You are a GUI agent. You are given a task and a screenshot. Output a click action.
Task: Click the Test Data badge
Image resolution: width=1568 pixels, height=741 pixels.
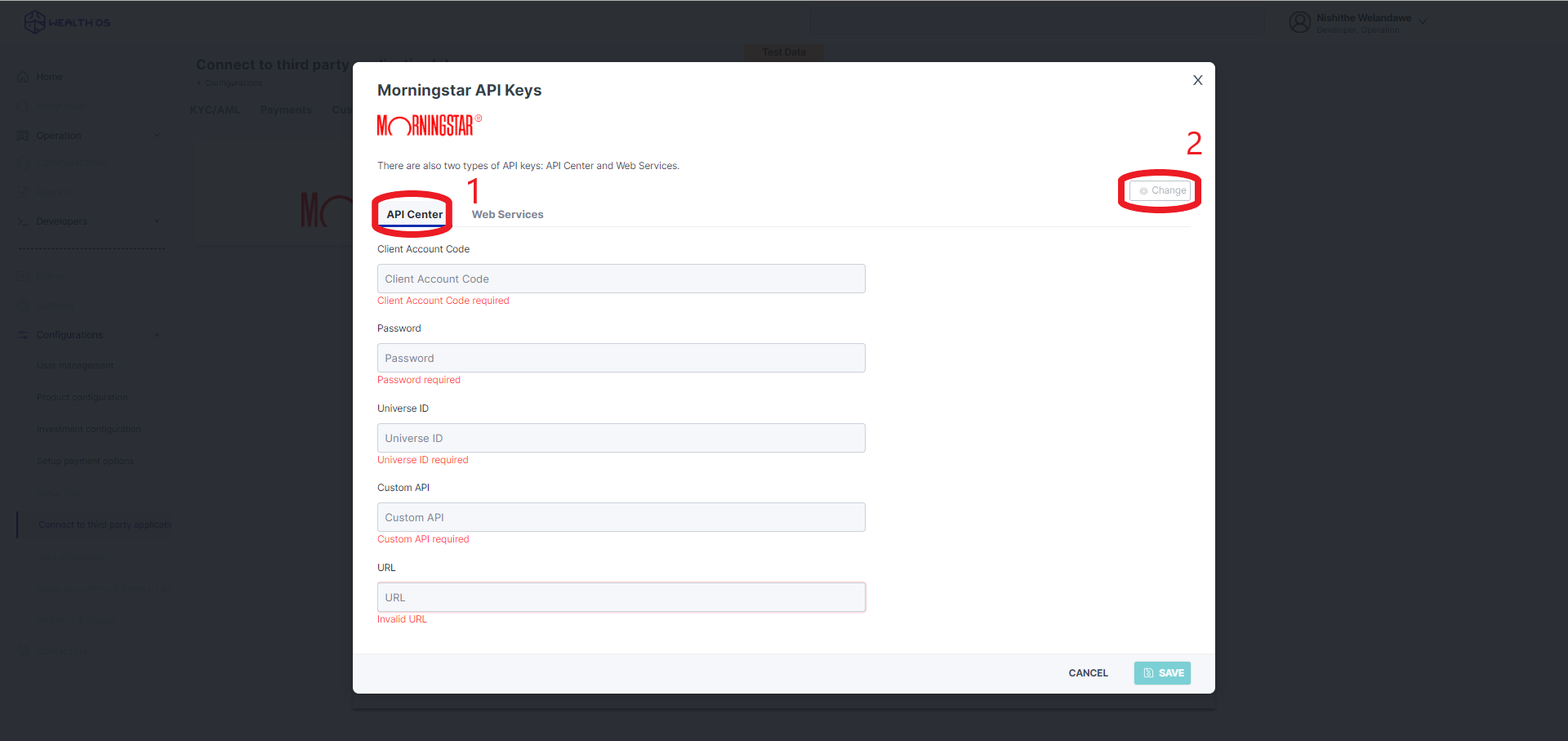(784, 52)
